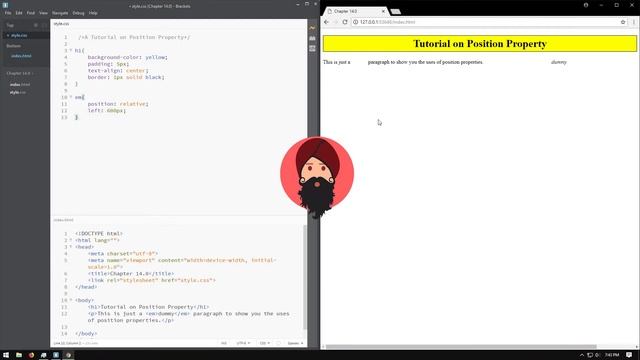
Task: Open a new Chrome tab
Action: click(395, 11)
